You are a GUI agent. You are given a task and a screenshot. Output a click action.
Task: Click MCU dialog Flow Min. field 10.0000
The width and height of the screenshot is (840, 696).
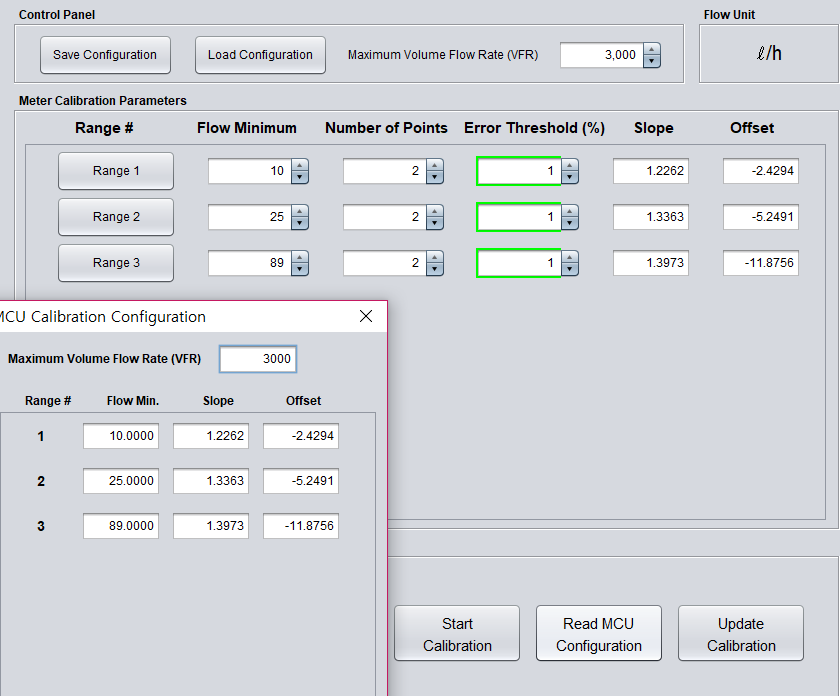(x=121, y=436)
